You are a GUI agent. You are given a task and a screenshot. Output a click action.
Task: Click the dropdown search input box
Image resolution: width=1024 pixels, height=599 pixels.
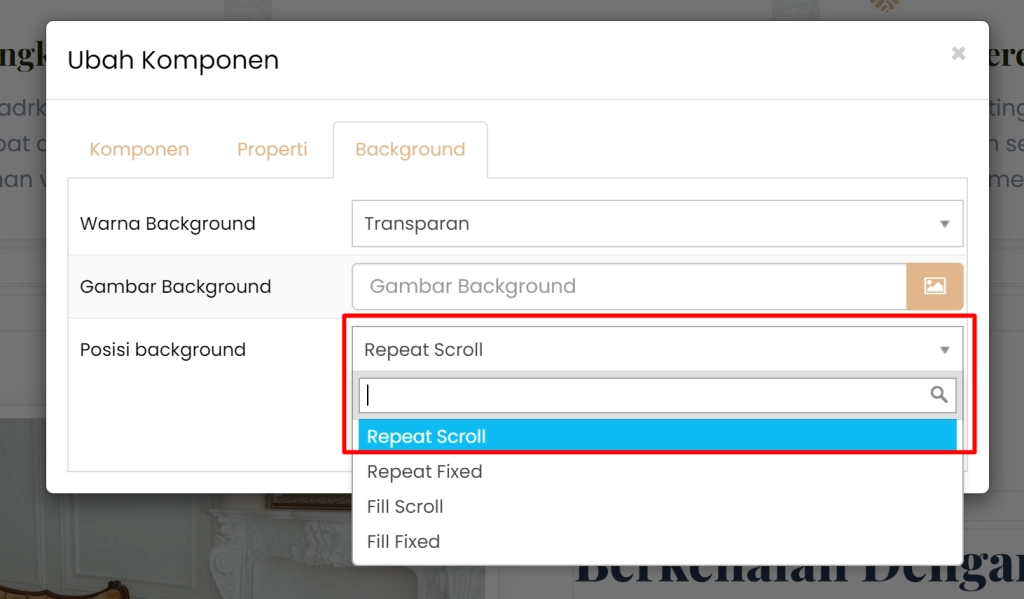pyautogui.click(x=645, y=395)
